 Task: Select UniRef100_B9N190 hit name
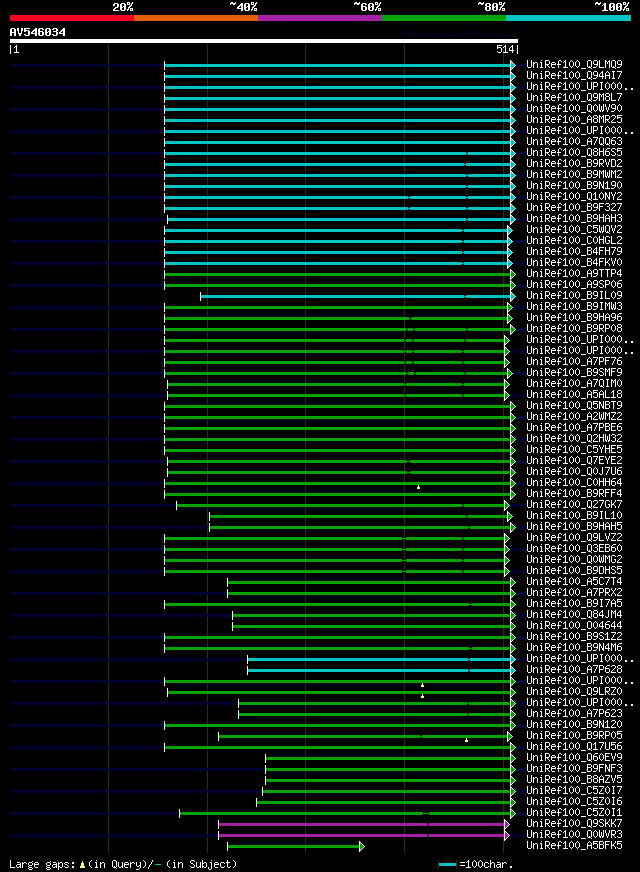(x=574, y=185)
